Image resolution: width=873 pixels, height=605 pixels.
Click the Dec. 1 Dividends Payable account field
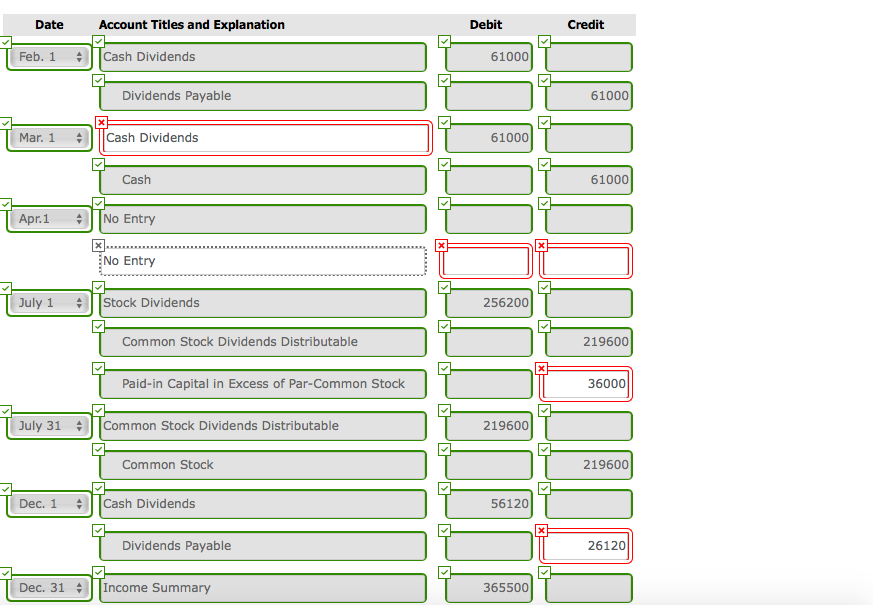click(x=263, y=545)
